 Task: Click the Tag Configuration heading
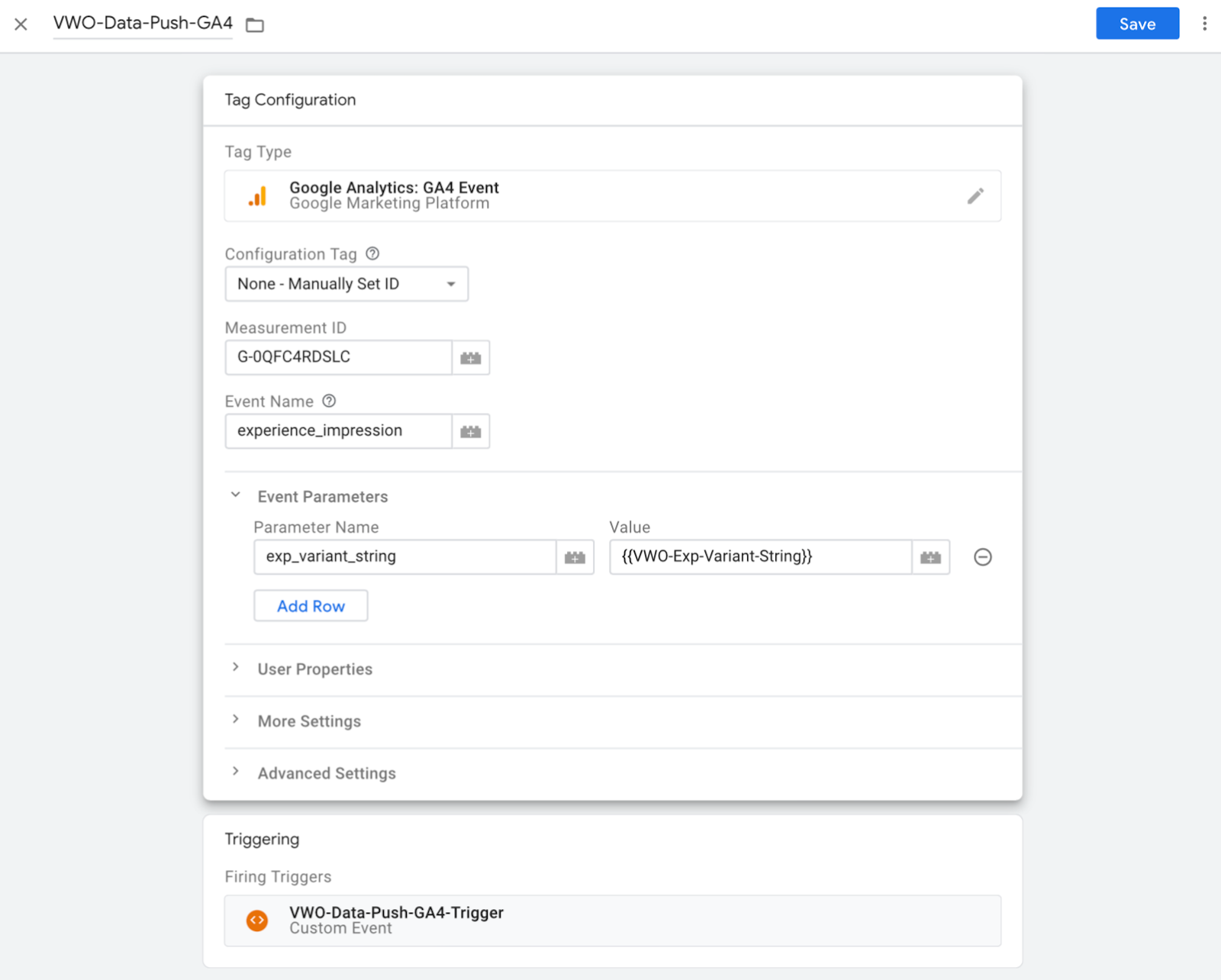[x=290, y=100]
